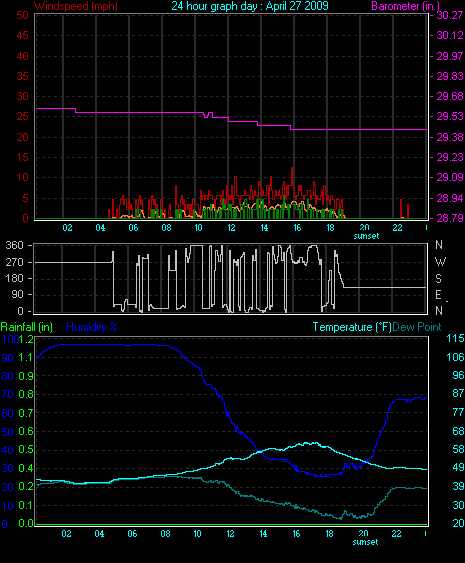Click hour label 06 below the humidity chart
465x563 pixels.
(132, 534)
